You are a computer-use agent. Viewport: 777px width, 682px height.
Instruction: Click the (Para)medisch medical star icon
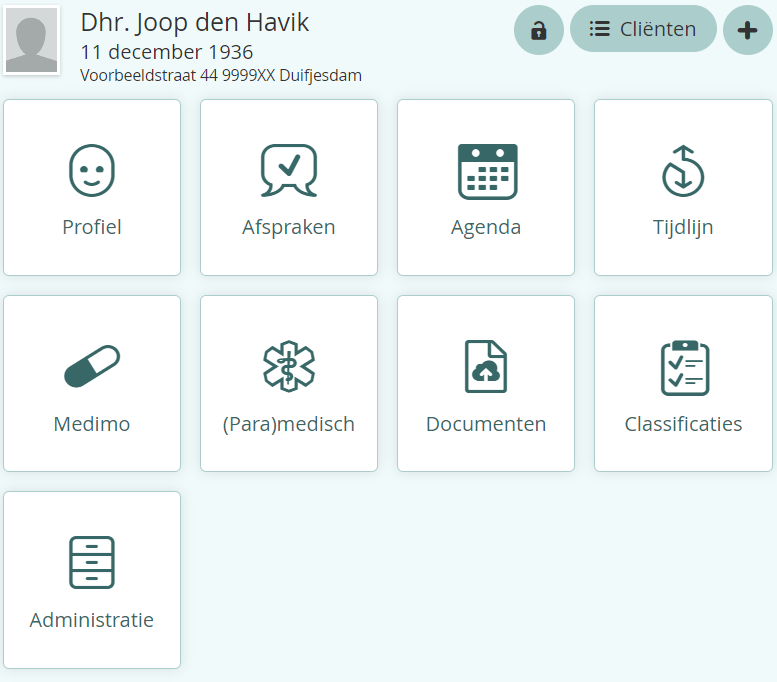pos(289,366)
